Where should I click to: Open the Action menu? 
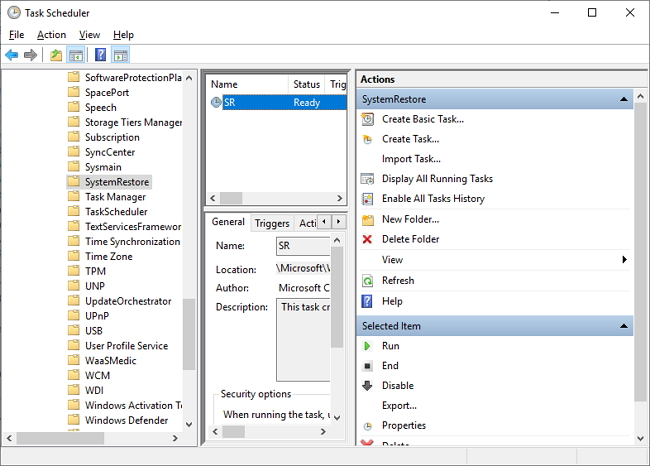(x=51, y=35)
